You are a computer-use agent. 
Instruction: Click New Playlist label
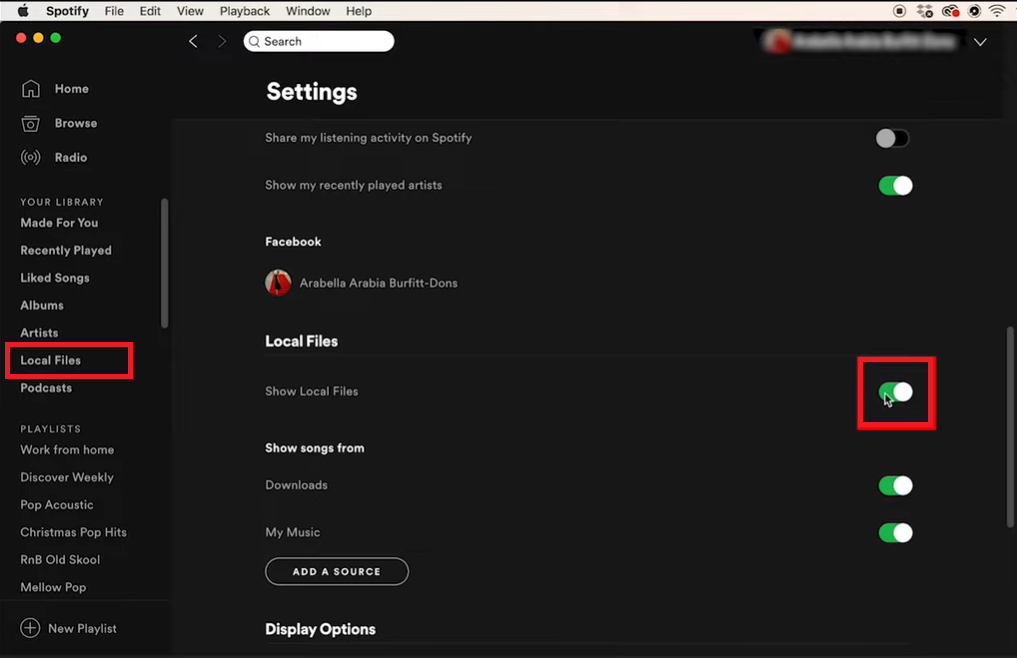pos(82,628)
